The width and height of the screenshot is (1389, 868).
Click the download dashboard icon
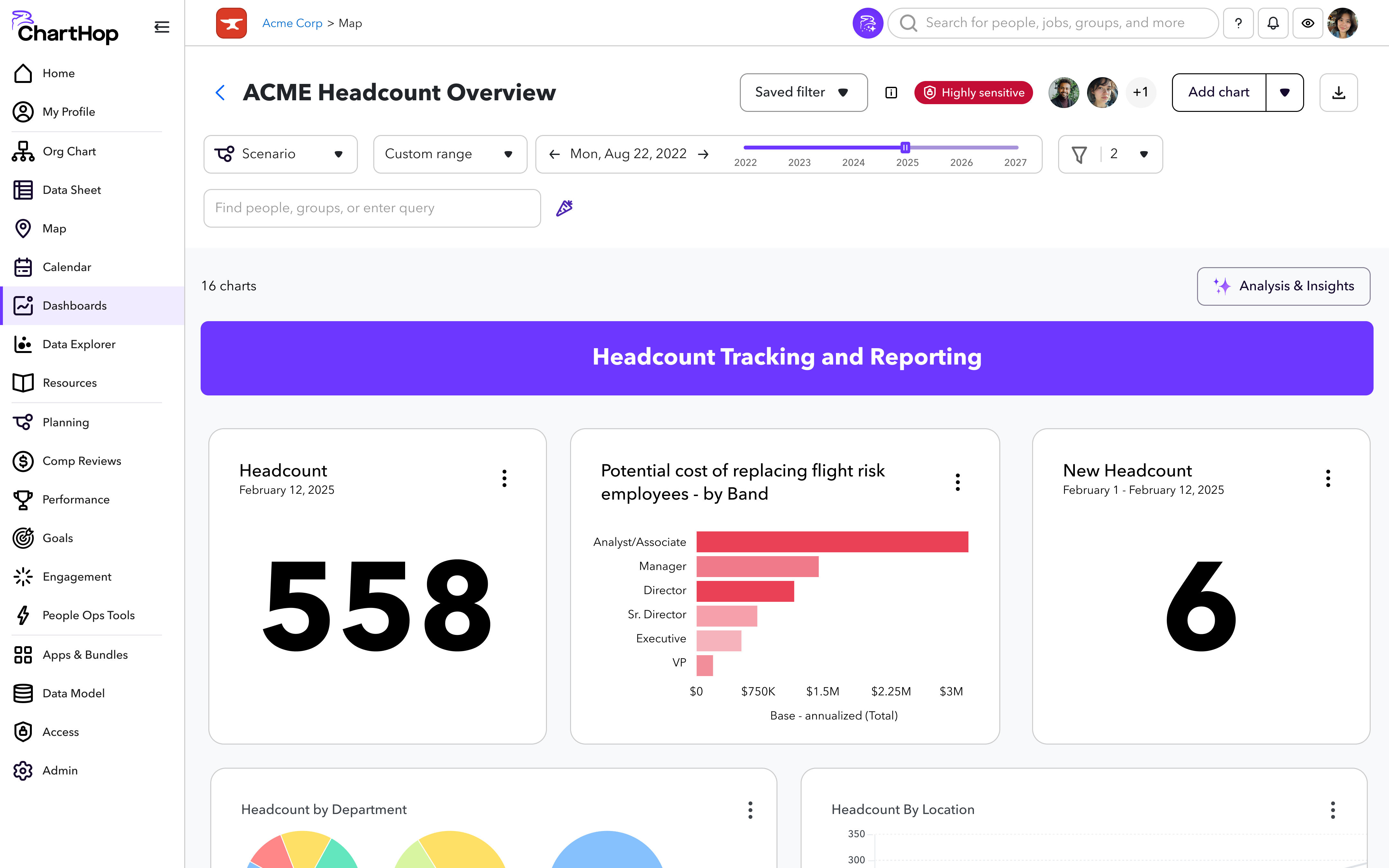click(1338, 93)
